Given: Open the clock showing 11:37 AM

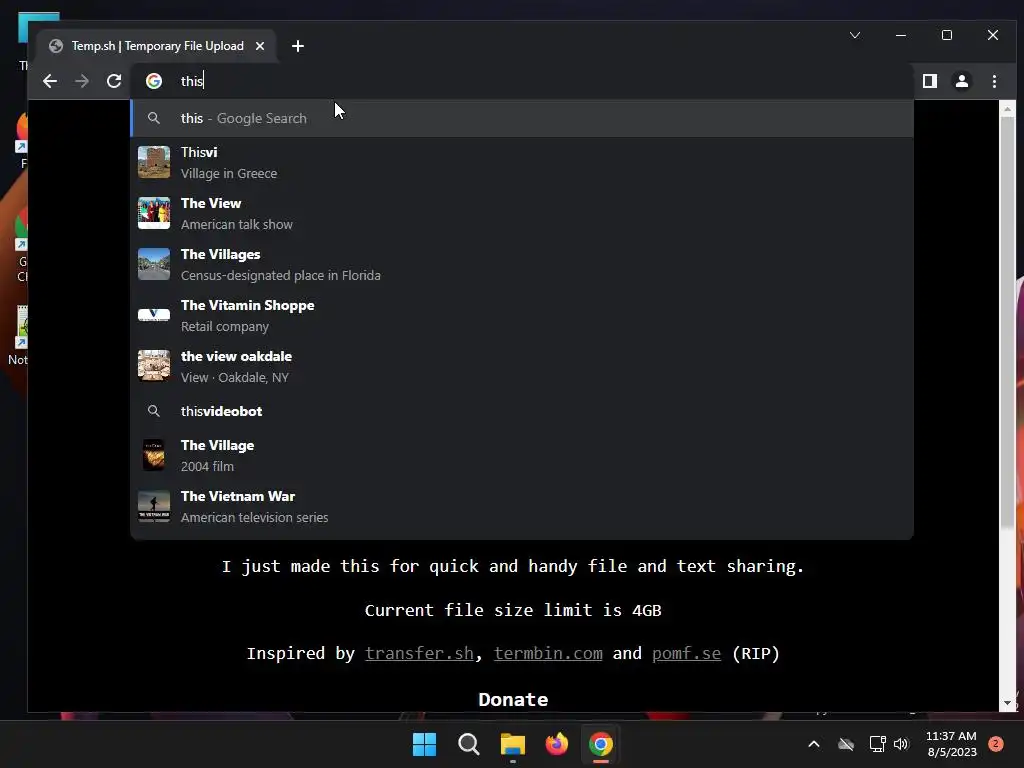Looking at the screenshot, I should pyautogui.click(x=952, y=744).
